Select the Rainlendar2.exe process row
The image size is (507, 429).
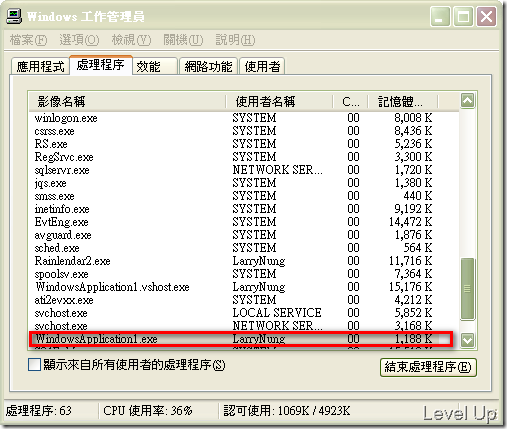click(x=244, y=261)
